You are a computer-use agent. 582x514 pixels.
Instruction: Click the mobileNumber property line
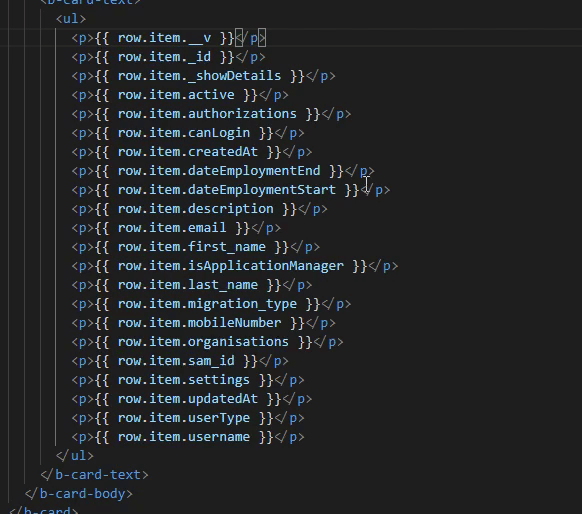(203, 323)
